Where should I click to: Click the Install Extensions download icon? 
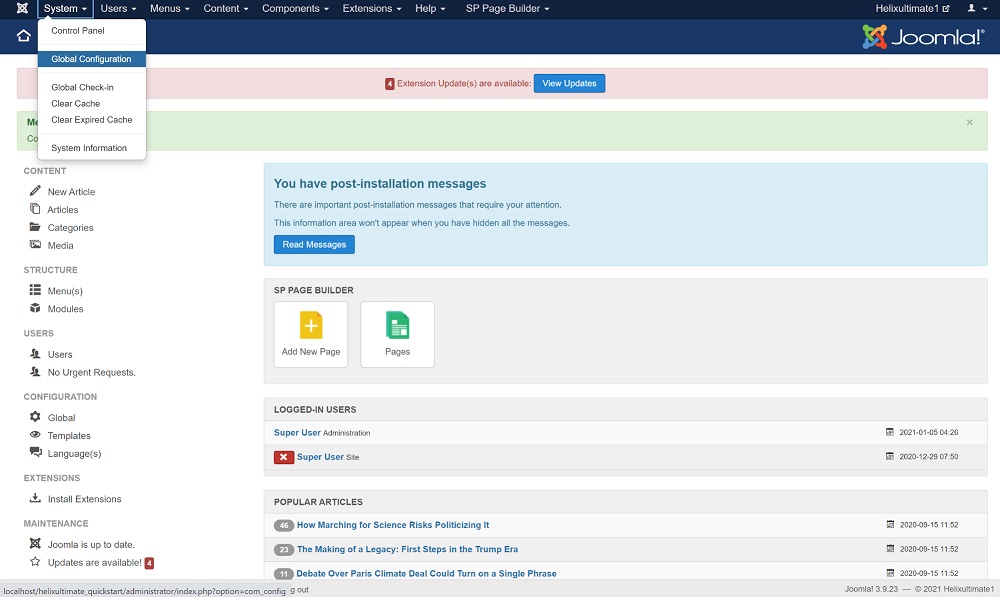pos(35,498)
